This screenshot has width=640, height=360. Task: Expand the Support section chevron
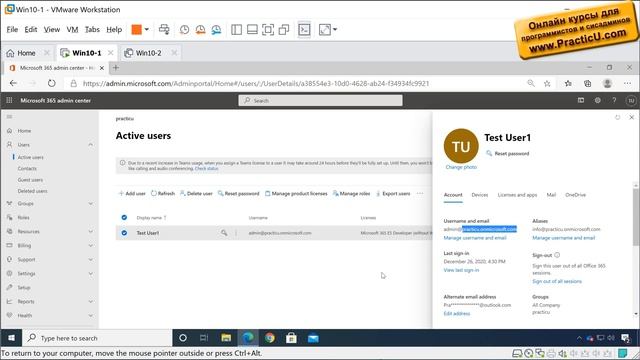tap(91, 260)
